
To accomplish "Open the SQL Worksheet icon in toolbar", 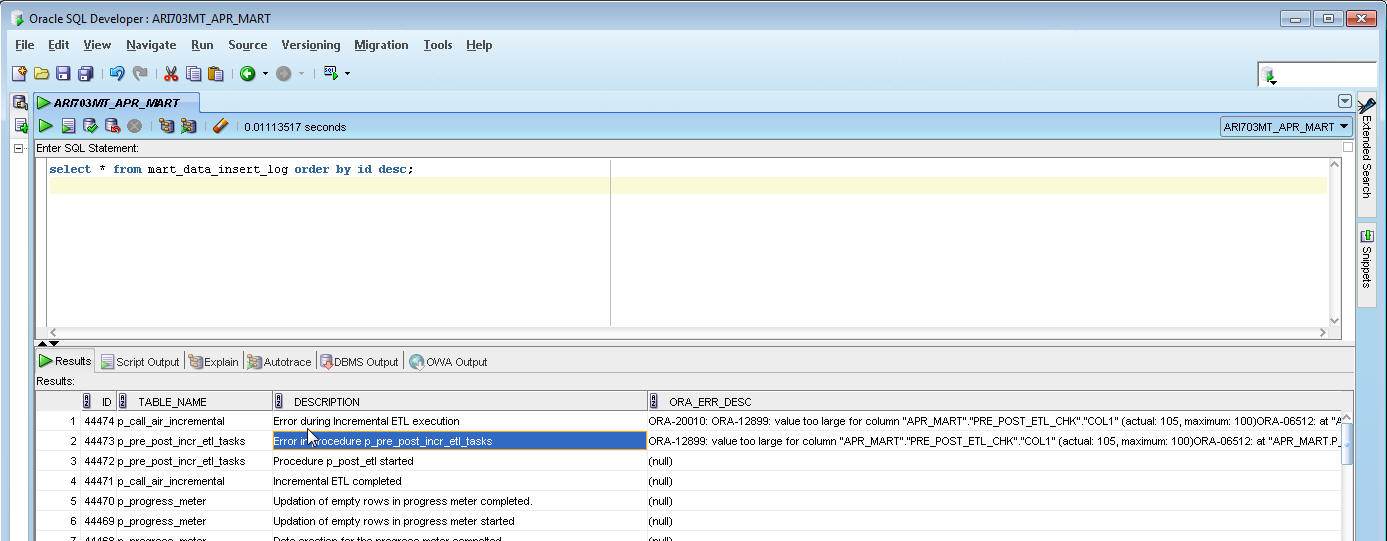I will tap(331, 73).
